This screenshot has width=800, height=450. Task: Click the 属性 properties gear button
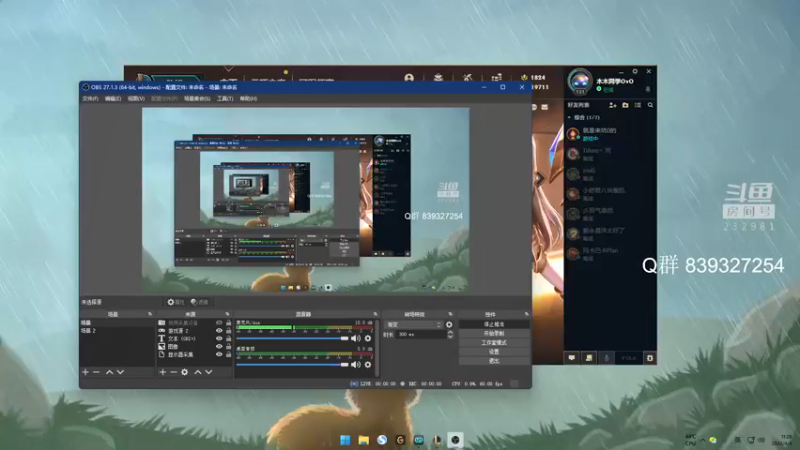click(x=176, y=302)
